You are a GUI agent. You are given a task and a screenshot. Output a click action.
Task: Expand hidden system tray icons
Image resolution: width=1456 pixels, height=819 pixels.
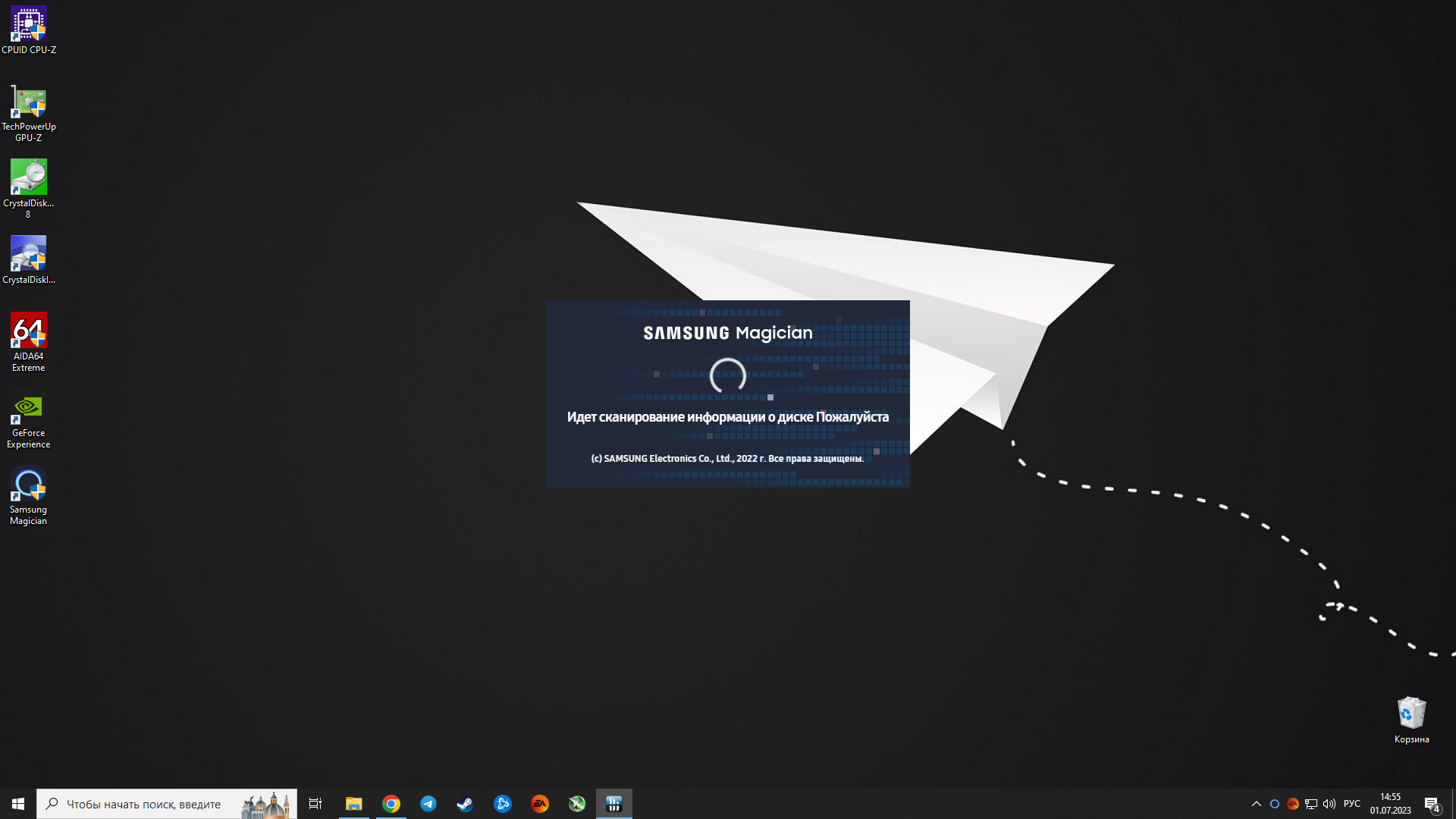[x=1256, y=804]
